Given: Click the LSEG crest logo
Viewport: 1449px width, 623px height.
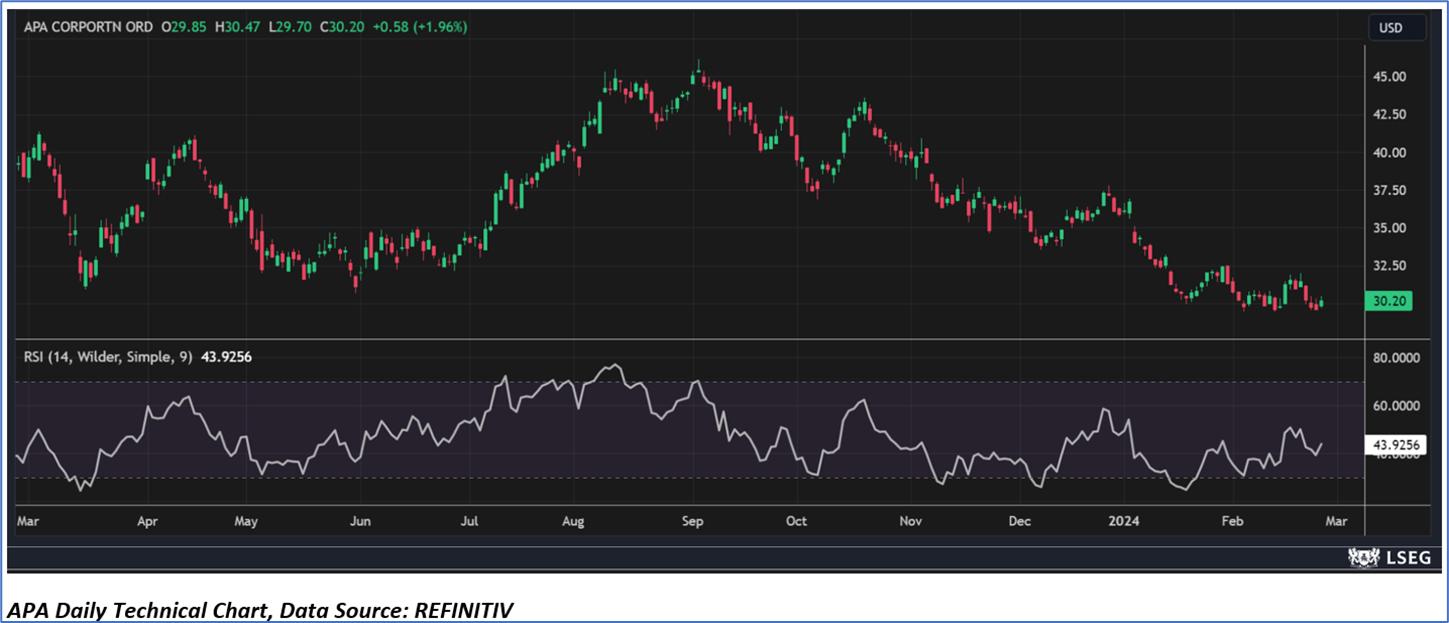Looking at the screenshot, I should (x=1364, y=557).
